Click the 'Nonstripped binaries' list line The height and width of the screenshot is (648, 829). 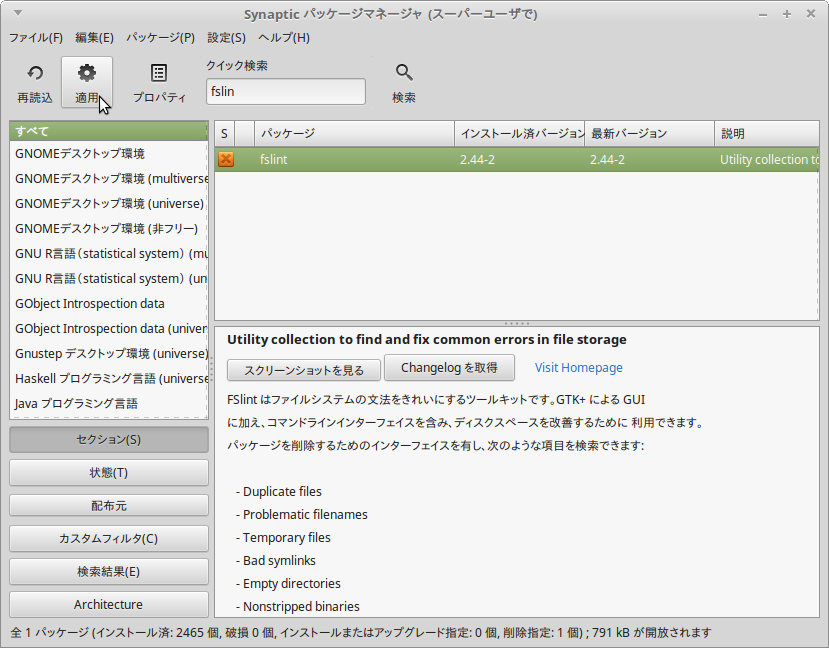pos(298,606)
